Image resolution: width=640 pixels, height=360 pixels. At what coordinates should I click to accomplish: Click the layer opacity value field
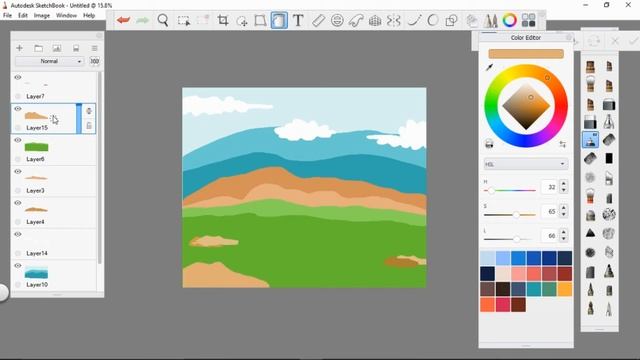click(x=94, y=61)
